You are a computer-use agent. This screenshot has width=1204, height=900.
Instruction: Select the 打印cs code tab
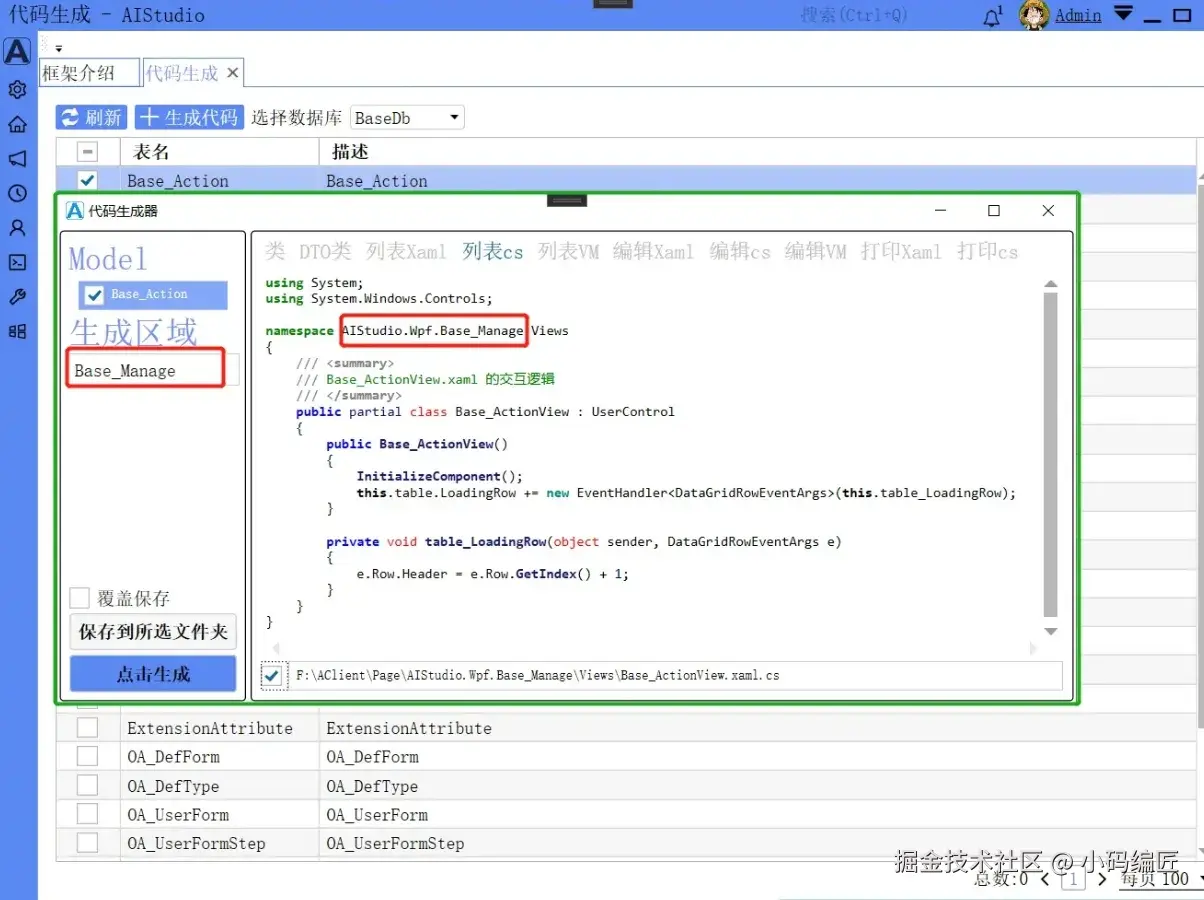987,252
